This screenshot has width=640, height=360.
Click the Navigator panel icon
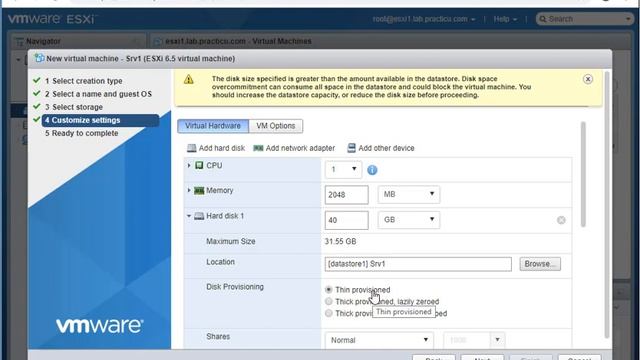point(19,42)
